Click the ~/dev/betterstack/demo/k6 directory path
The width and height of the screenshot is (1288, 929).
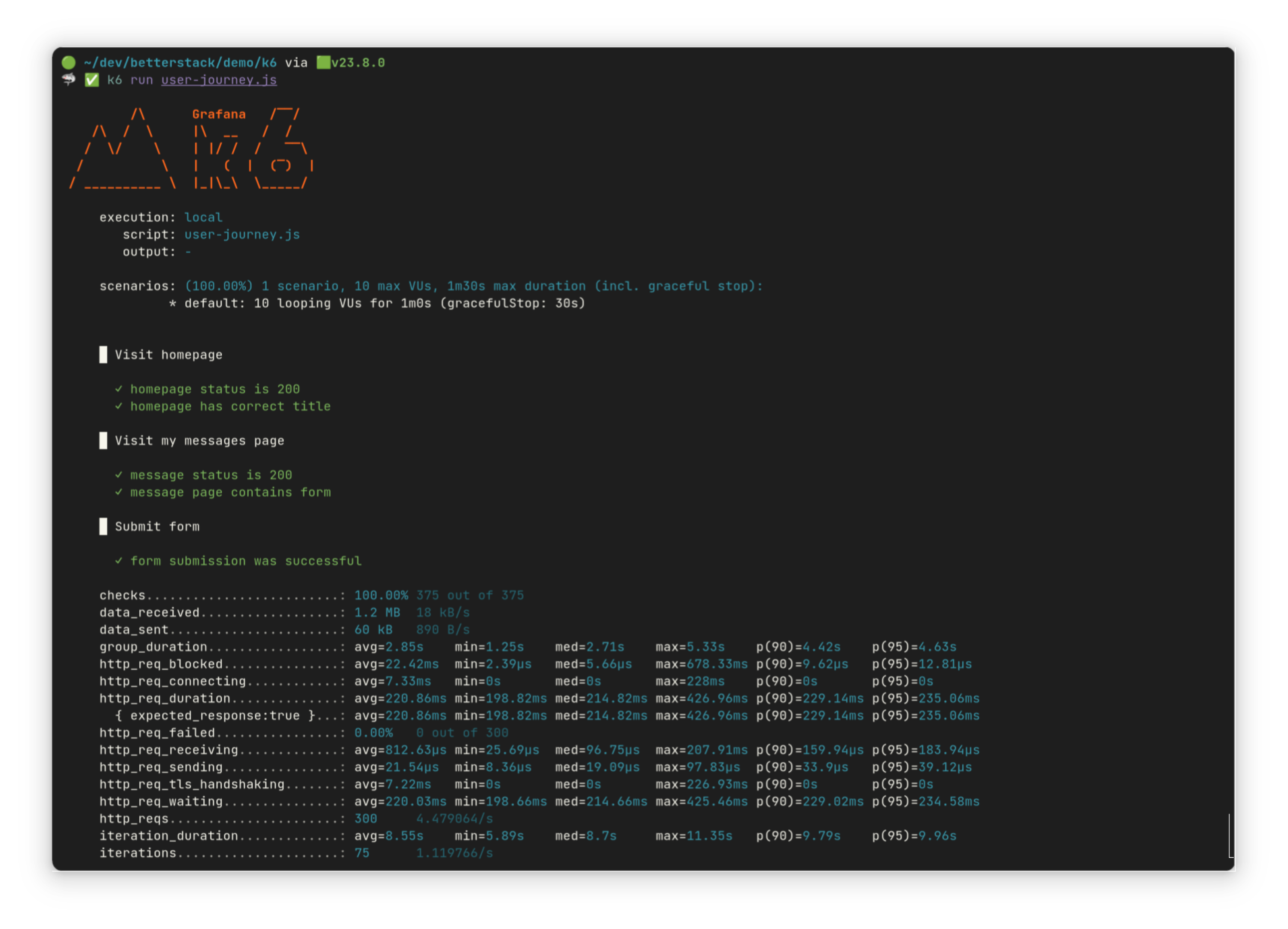[180, 62]
